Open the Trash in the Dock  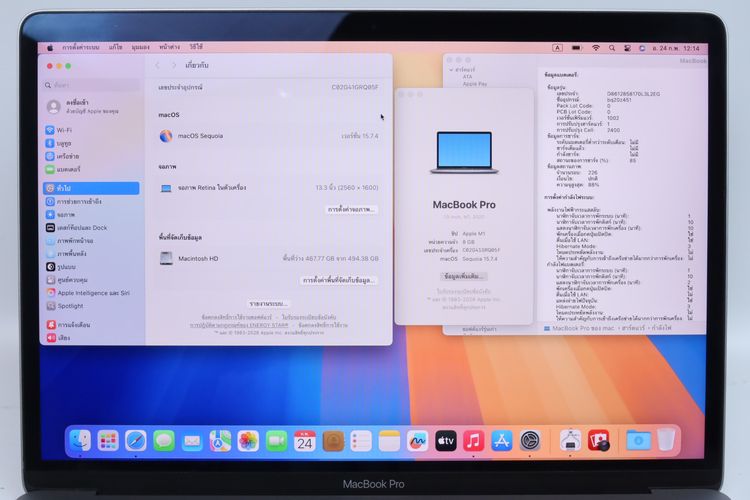pyautogui.click(x=666, y=441)
